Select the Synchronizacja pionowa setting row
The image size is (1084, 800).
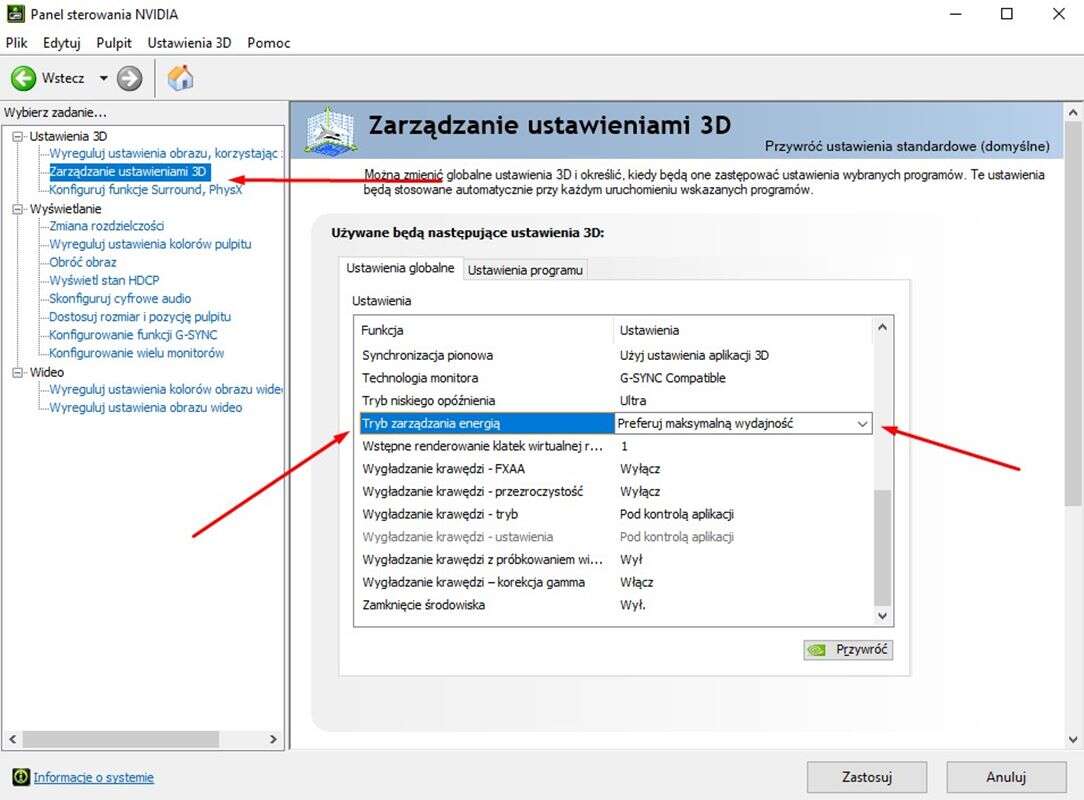(427, 355)
